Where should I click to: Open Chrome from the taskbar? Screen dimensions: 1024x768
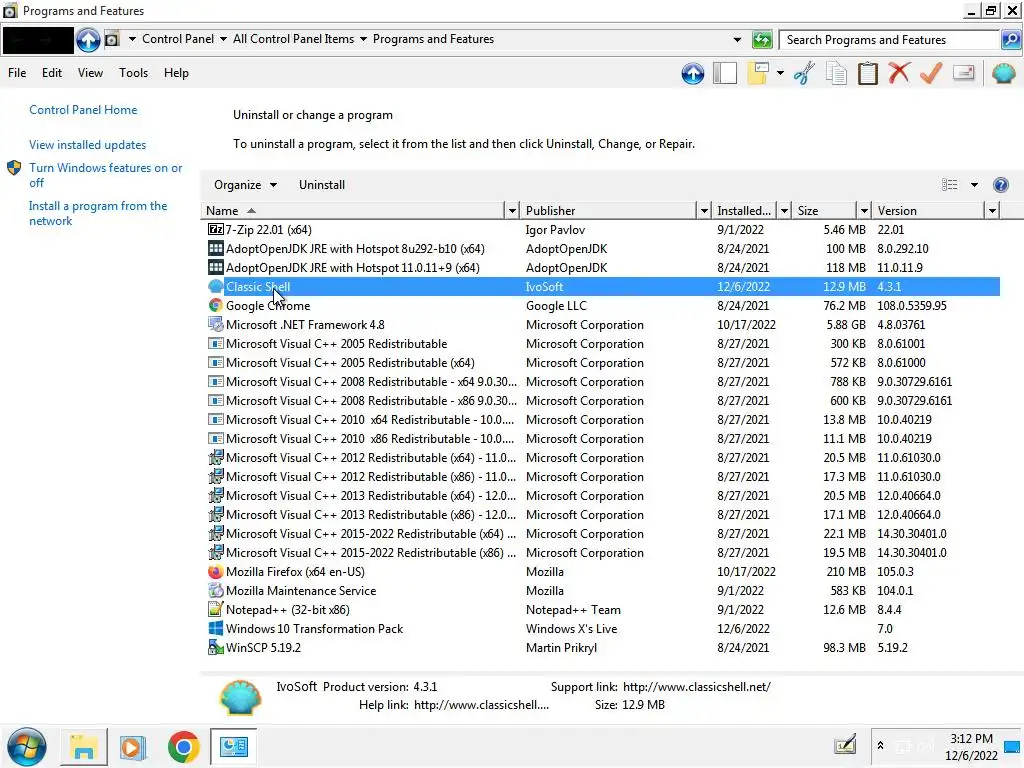184,746
